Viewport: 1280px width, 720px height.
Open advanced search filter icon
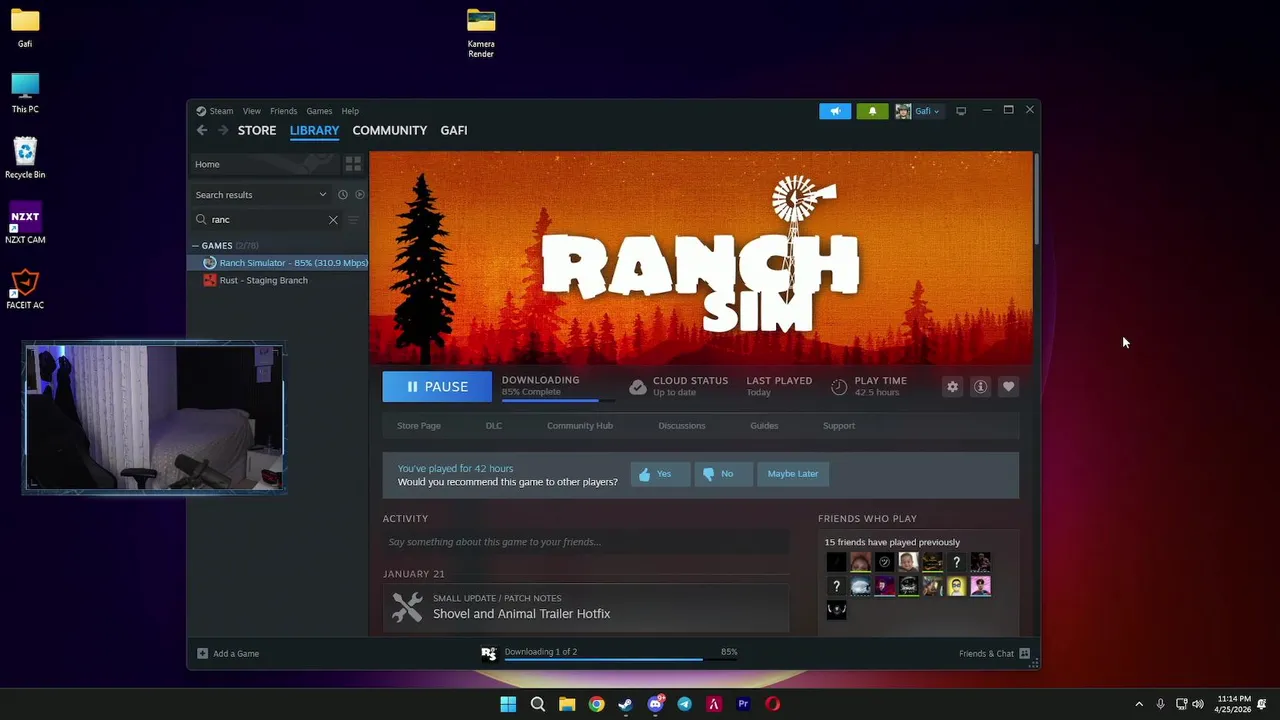click(x=353, y=220)
